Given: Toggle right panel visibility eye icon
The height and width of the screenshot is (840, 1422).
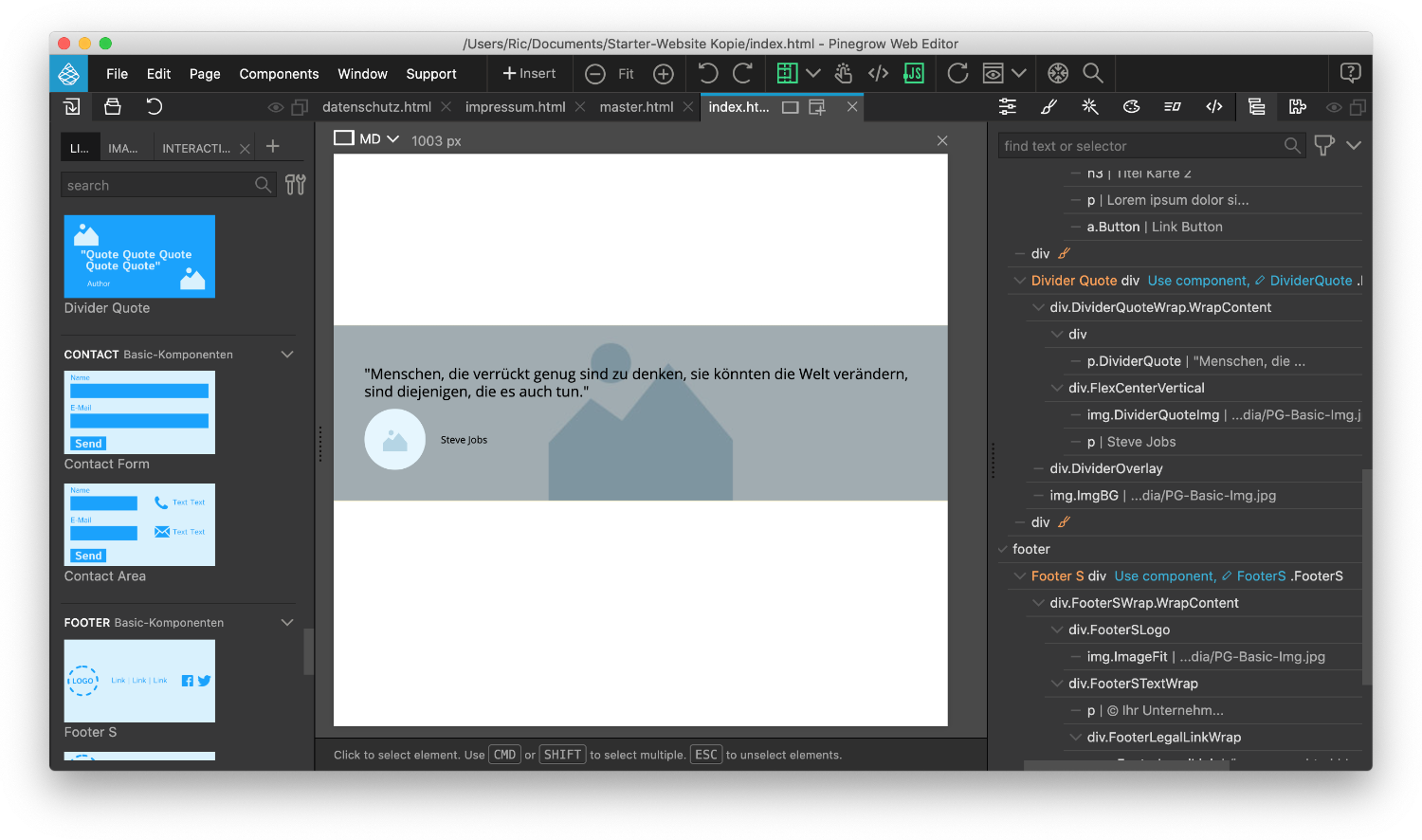Looking at the screenshot, I should pyautogui.click(x=1334, y=107).
